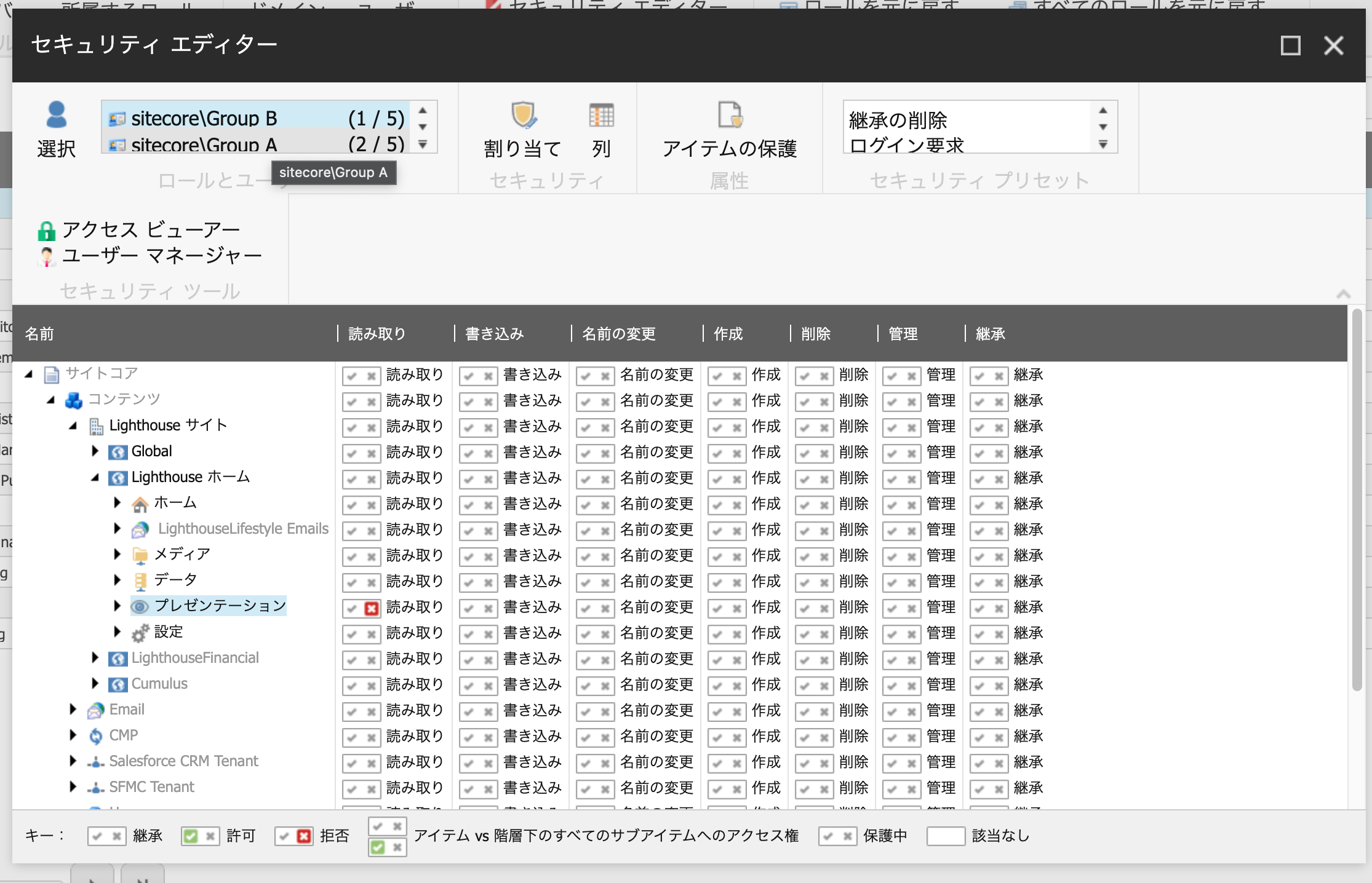The image size is (1372, 883).
Task: Expand the Global tree node
Action: [95, 451]
